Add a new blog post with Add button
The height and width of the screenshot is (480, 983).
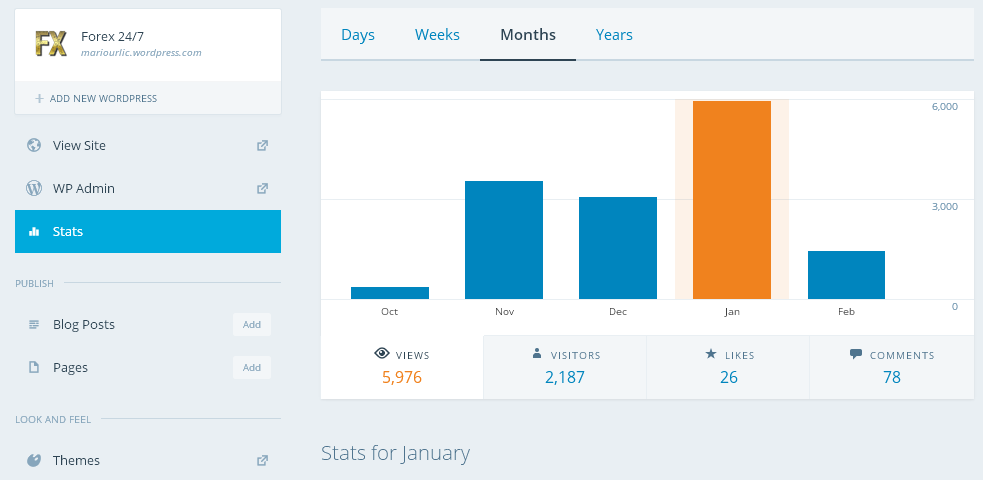click(251, 324)
